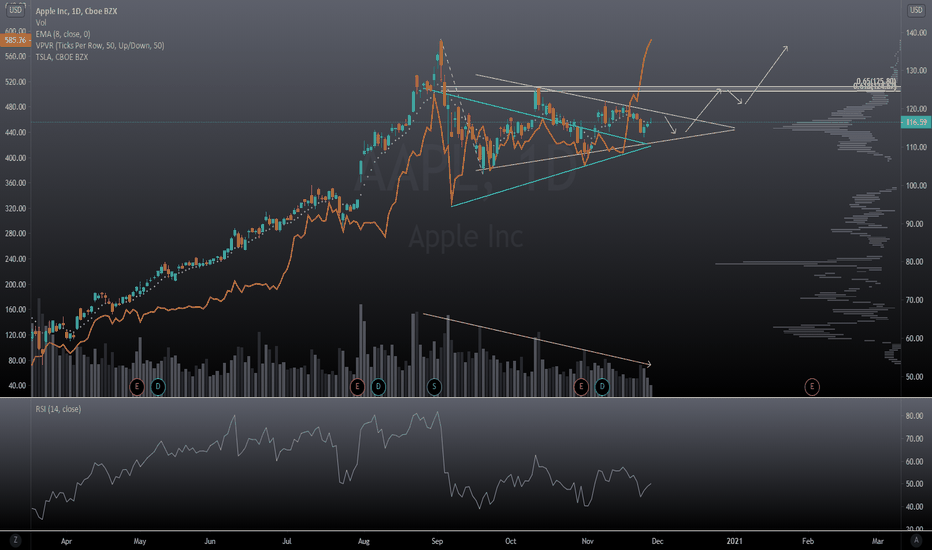Click 70.00 on the RSI scale

[914, 439]
